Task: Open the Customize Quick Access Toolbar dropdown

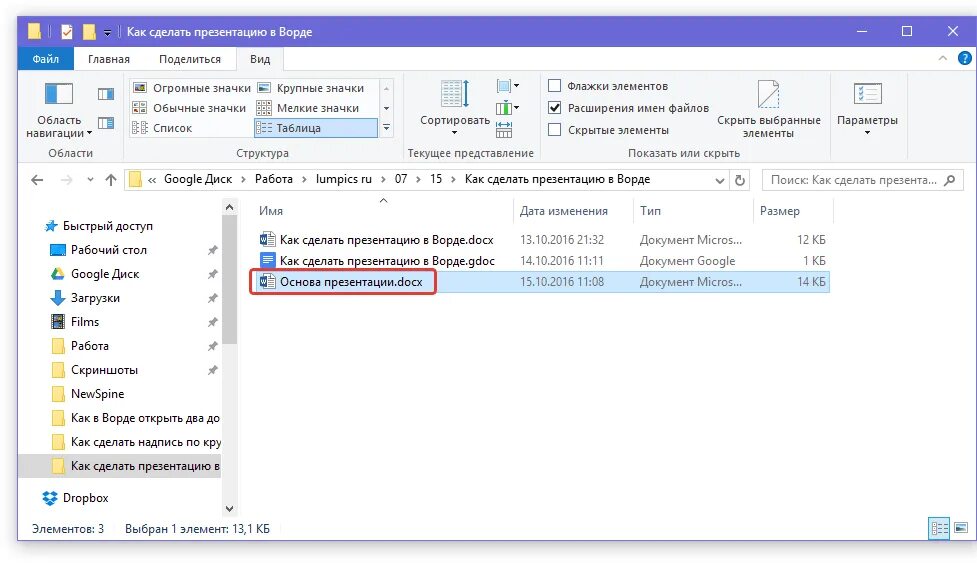Action: [107, 32]
